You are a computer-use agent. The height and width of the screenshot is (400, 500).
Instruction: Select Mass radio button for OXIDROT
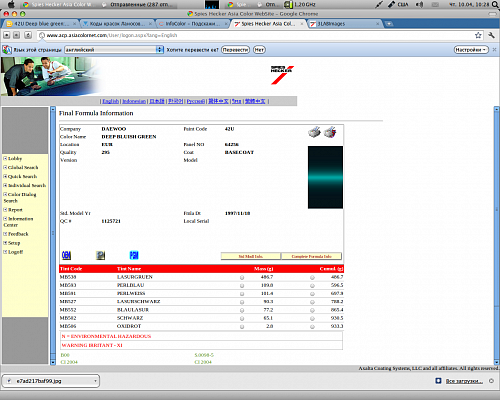coord(242,327)
